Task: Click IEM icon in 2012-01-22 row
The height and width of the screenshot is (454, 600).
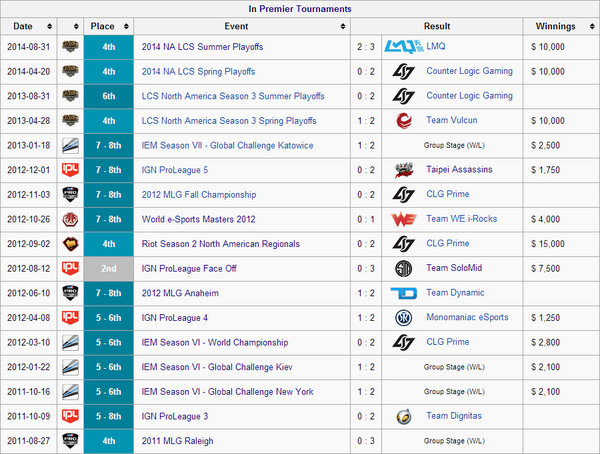Action: tap(70, 367)
